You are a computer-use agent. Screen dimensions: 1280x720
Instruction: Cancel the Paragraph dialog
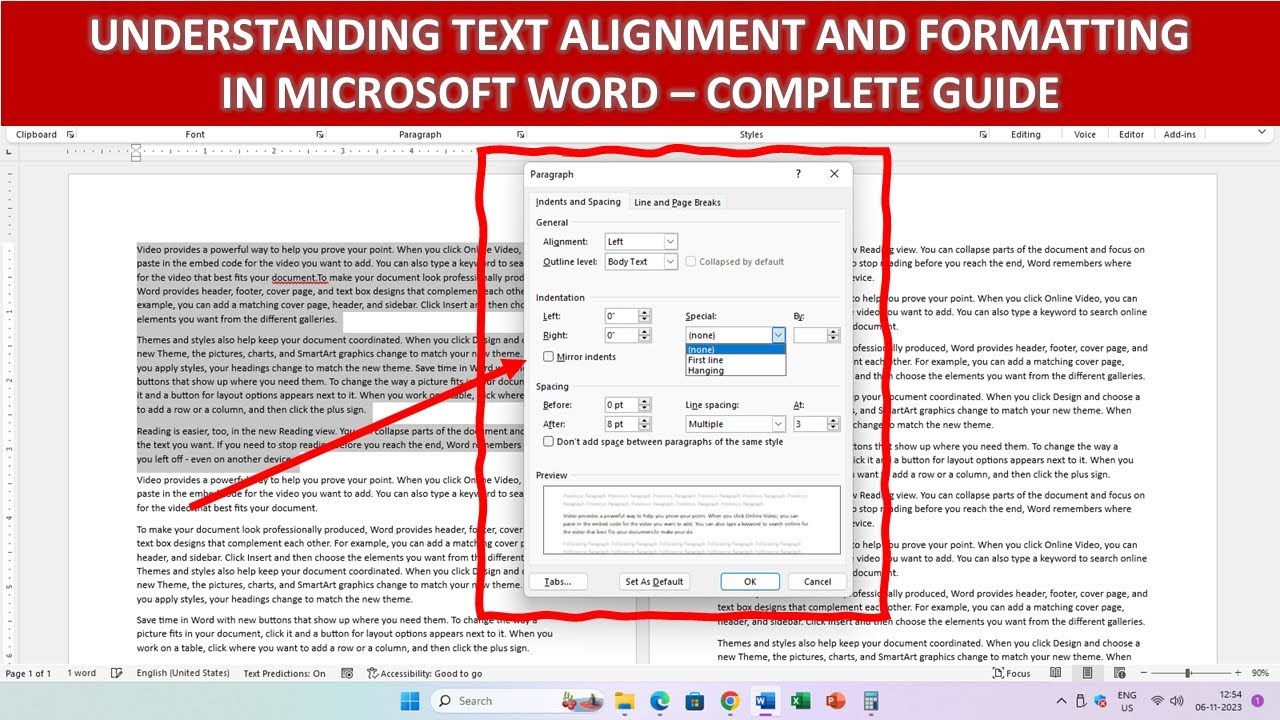tap(817, 581)
